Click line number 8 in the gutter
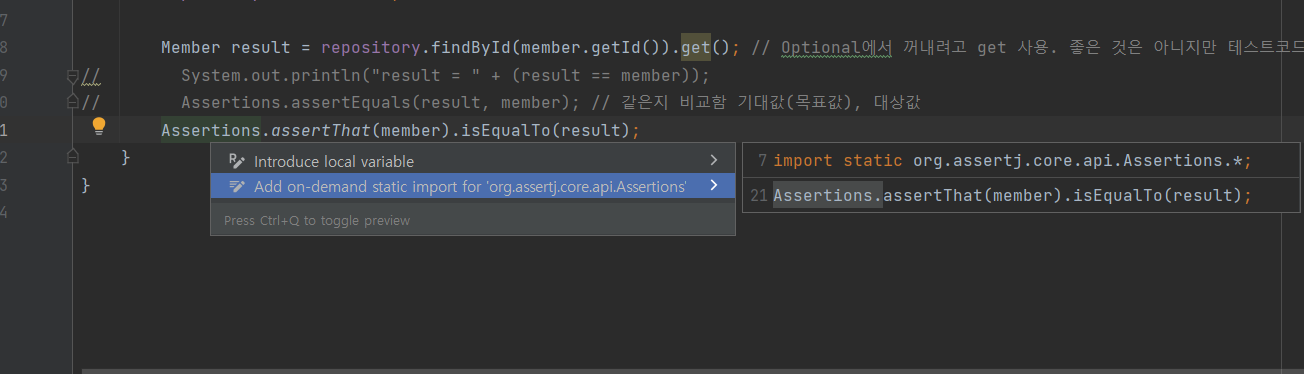The image size is (1304, 374). tap(5, 48)
